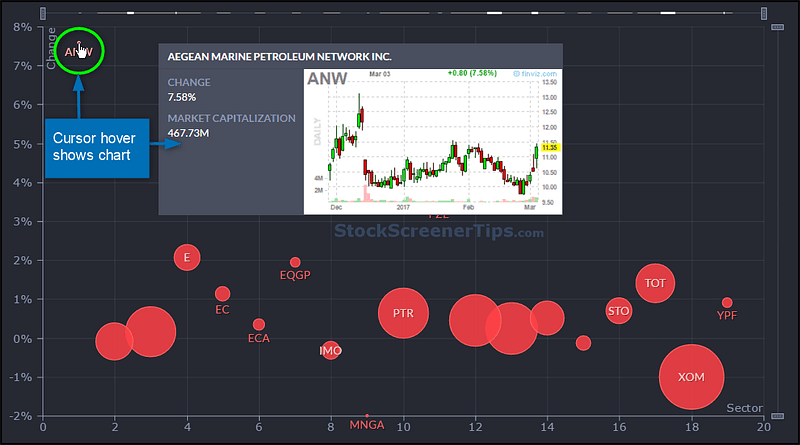Screen dimensions: 800x445
Task: Click the ANW ticker in the green circle
Action: (79, 52)
